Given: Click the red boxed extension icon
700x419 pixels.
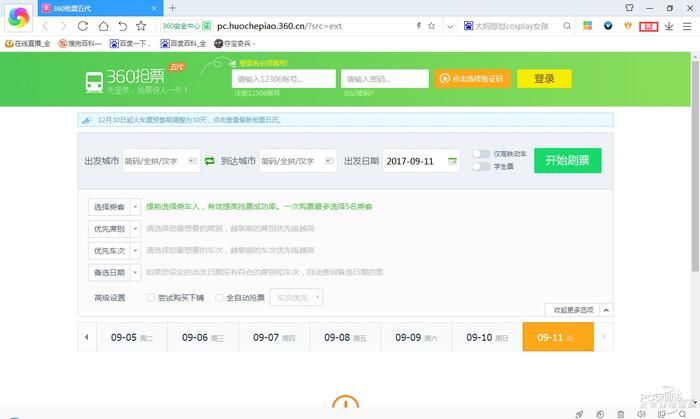Looking at the screenshot, I should [649, 26].
